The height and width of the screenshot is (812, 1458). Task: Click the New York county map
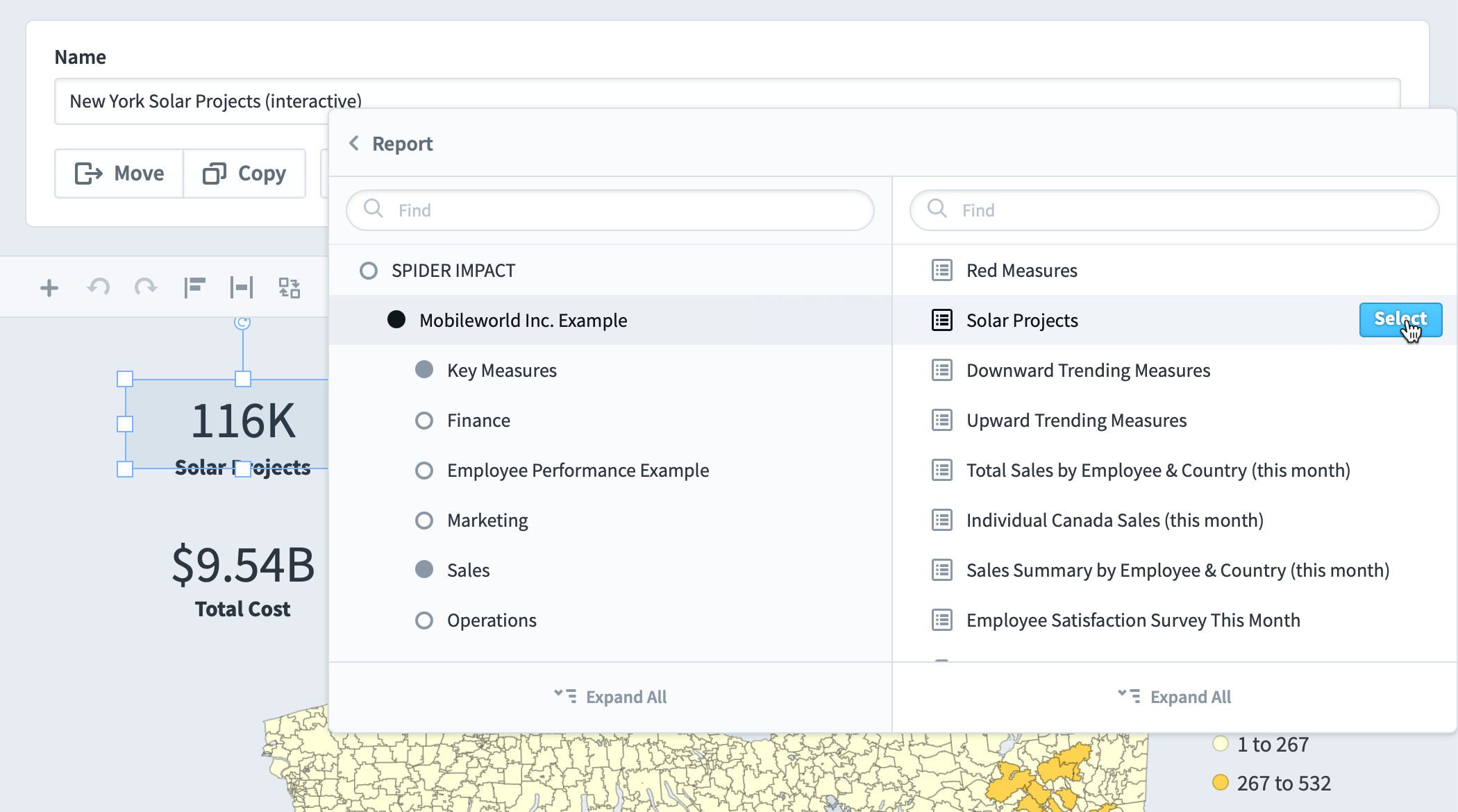pyautogui.click(x=705, y=772)
